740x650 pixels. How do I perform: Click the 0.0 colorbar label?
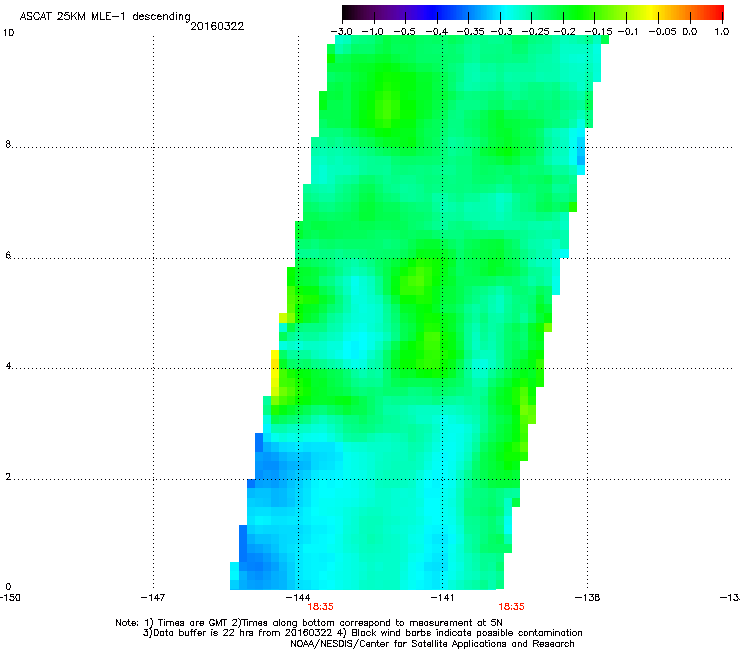690,32
